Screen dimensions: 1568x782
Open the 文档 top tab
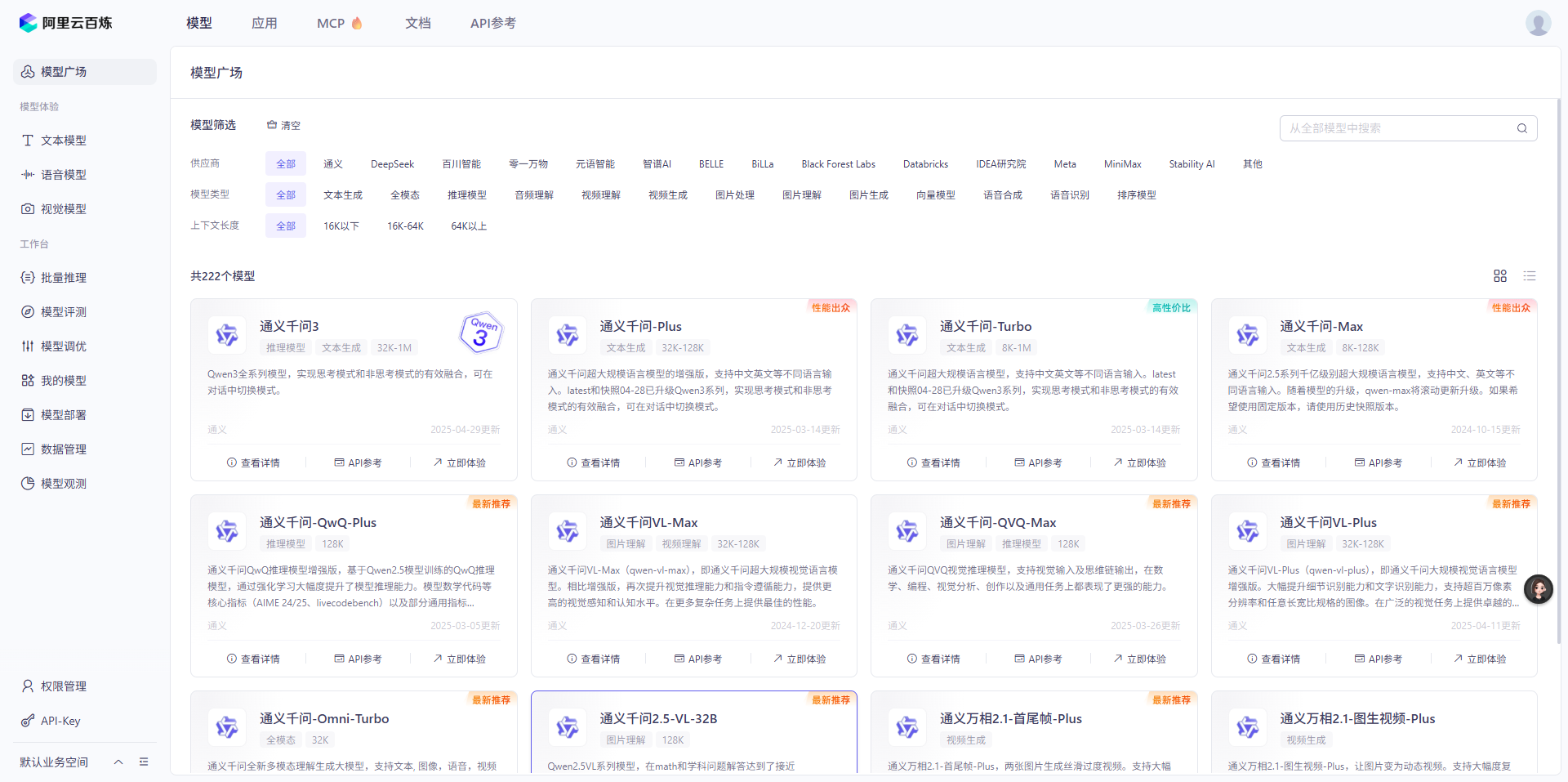tap(418, 23)
